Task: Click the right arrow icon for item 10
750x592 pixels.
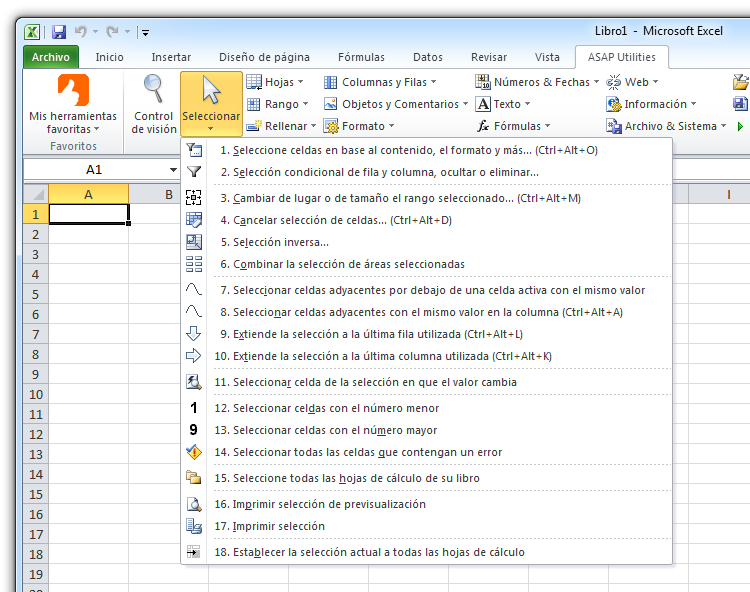Action: [194, 356]
